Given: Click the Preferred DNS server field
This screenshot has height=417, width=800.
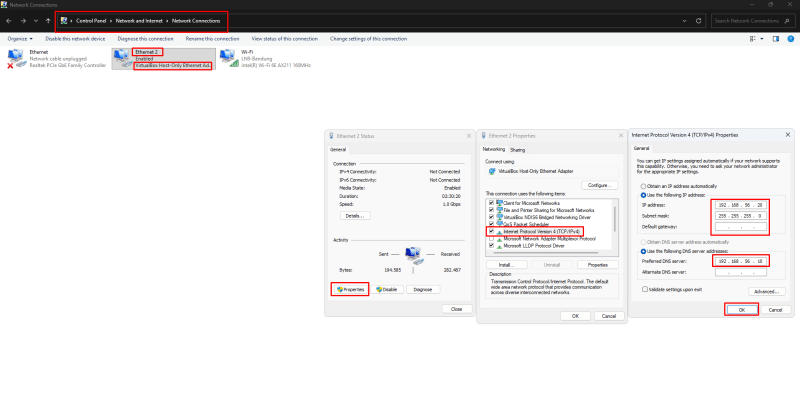Looking at the screenshot, I should [740, 261].
